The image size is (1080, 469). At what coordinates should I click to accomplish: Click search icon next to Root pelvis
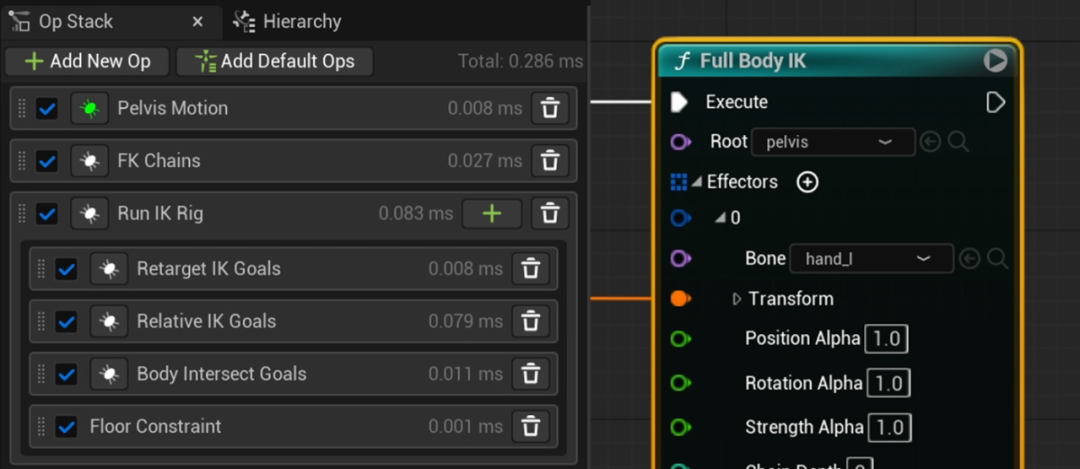point(958,143)
